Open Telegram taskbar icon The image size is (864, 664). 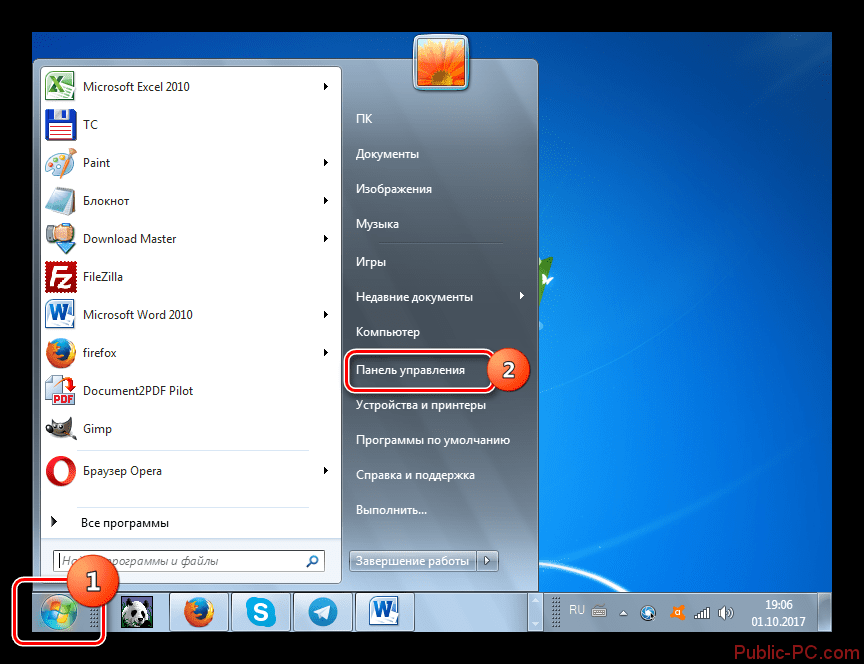click(x=322, y=611)
